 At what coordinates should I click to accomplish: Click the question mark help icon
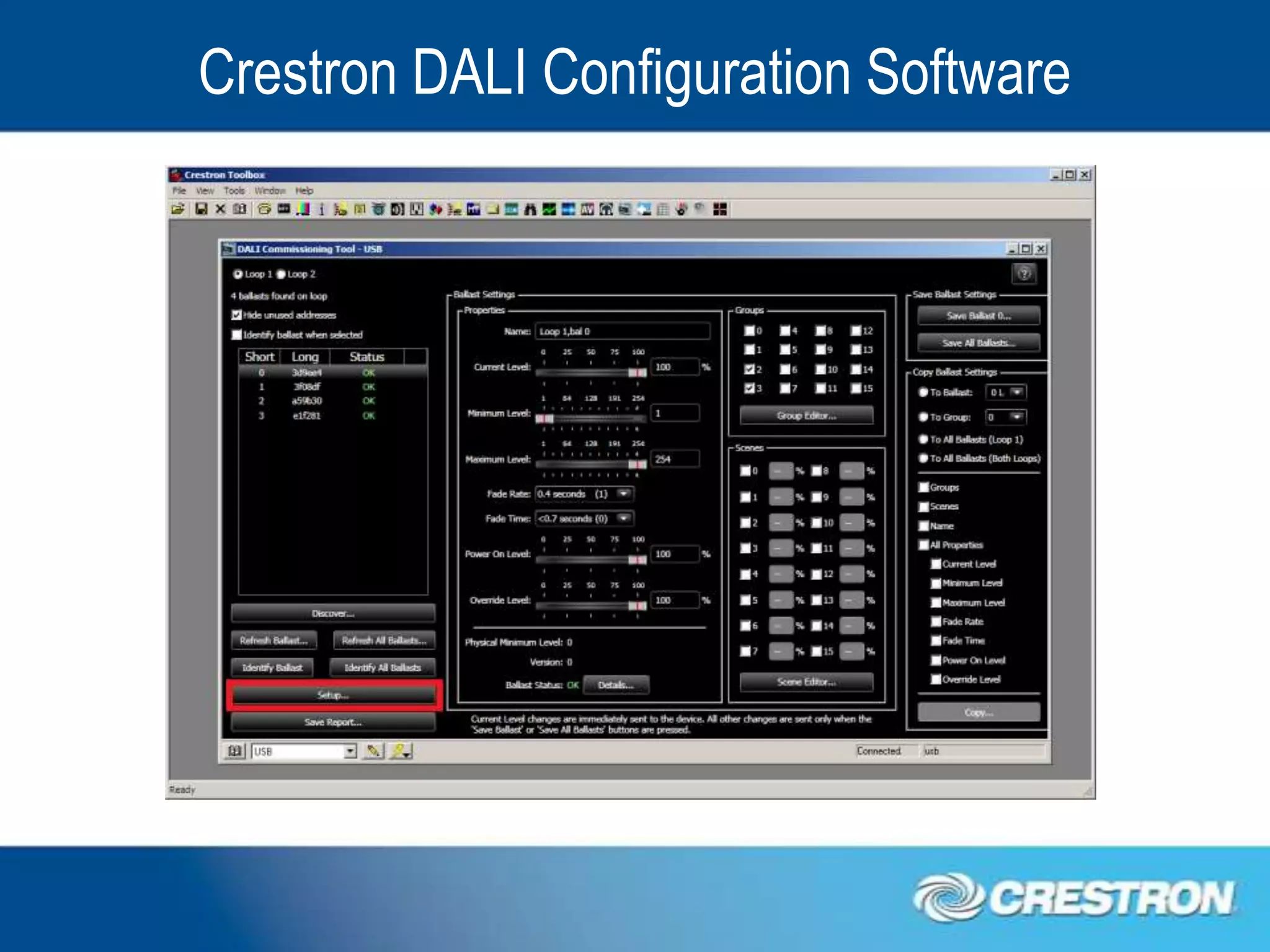(x=1024, y=273)
